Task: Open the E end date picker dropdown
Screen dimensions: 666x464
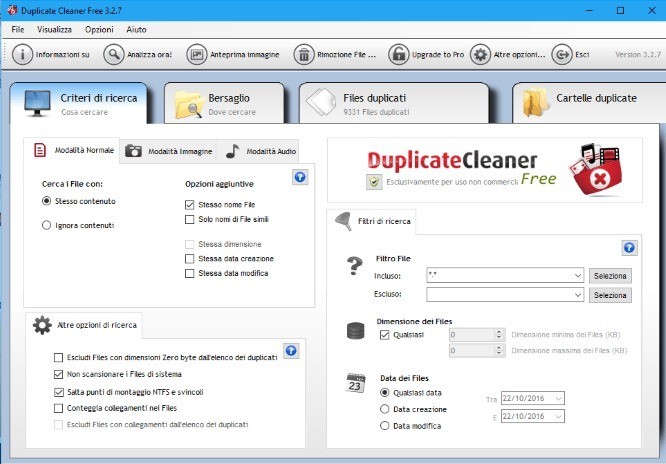Action: [559, 416]
